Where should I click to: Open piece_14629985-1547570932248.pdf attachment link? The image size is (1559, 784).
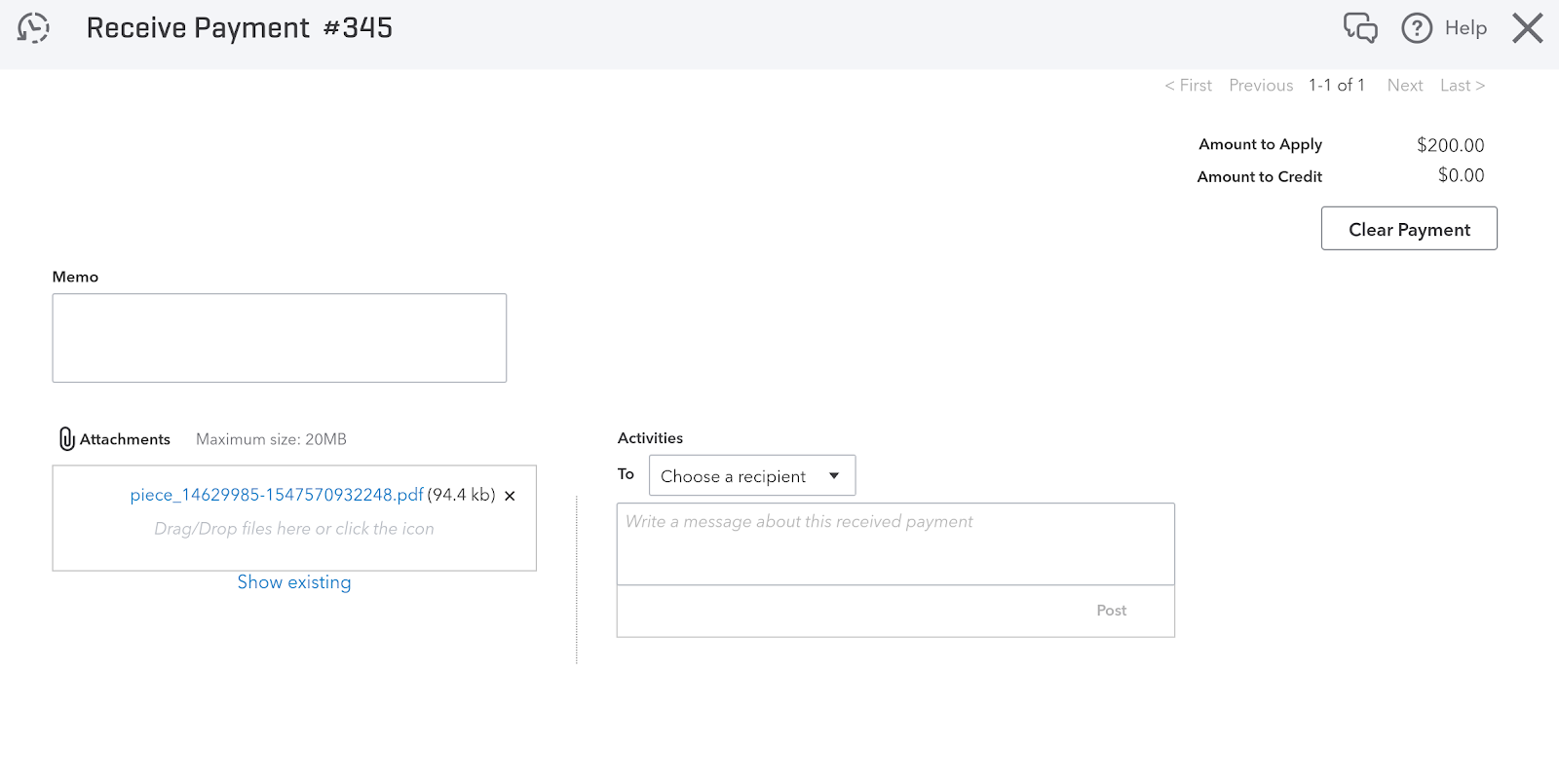coord(277,495)
